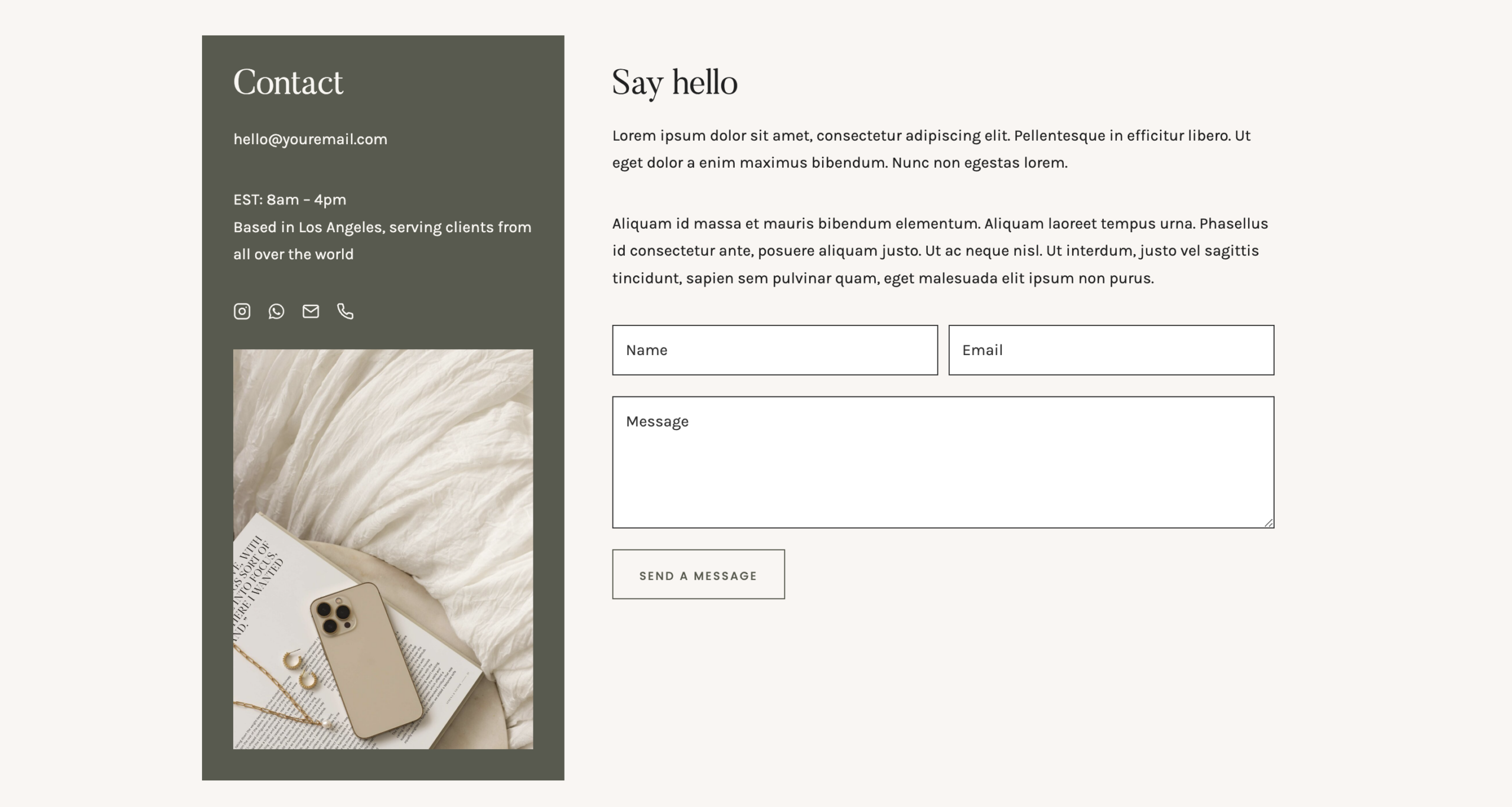Click the EST: 8am – 4pm hours text

(x=289, y=200)
